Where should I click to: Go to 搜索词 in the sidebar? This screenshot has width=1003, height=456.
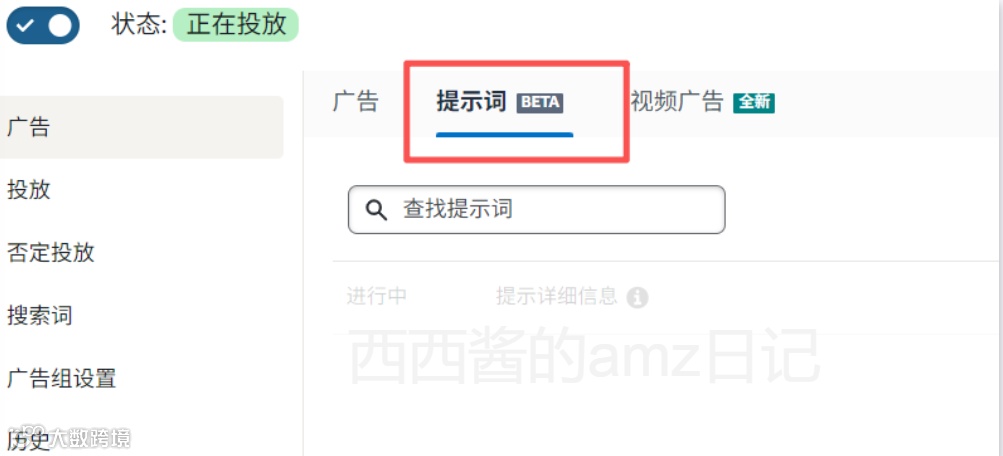[40, 315]
